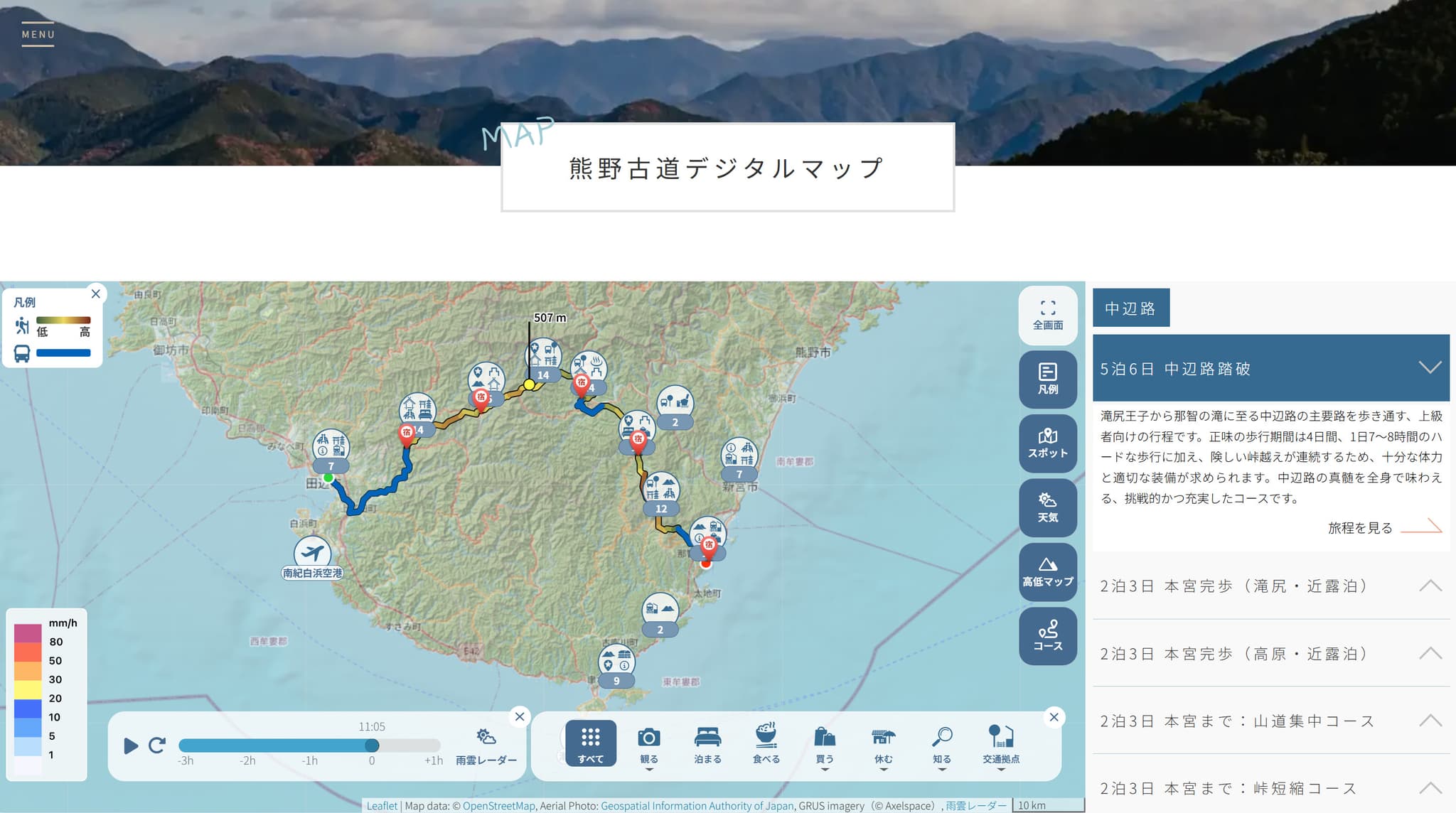
Task: Click the rain radar time slider handle
Action: [372, 745]
